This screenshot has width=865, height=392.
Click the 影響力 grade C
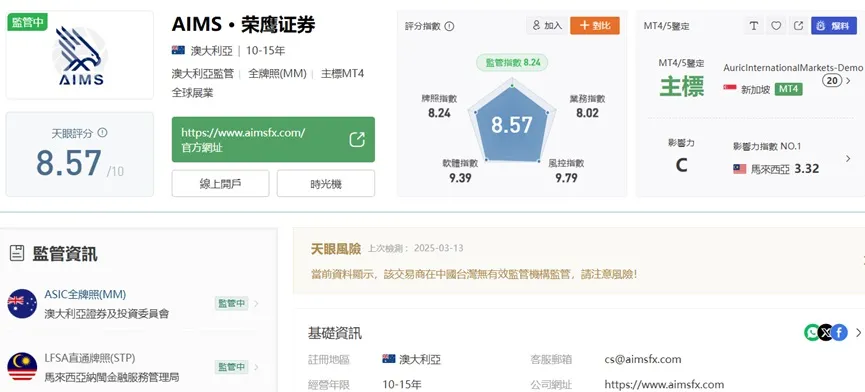[681, 165]
